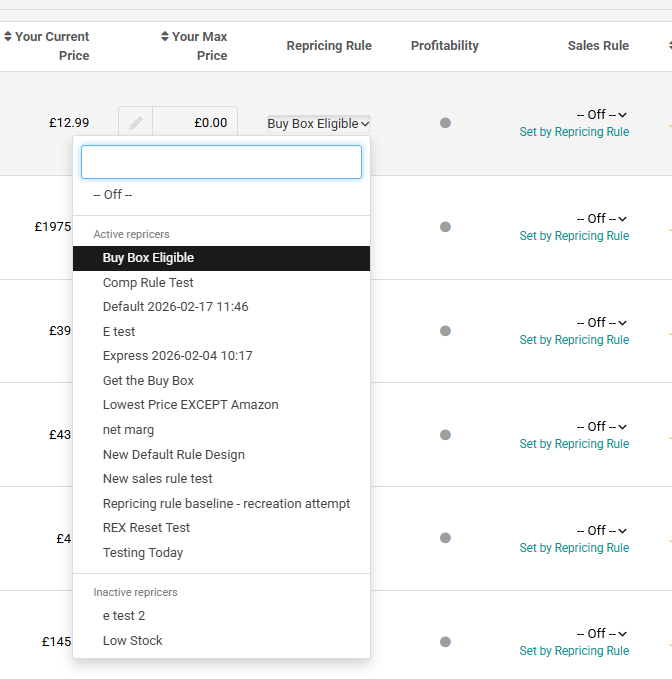Click profitability dot in £43 row
This screenshot has height=679, width=672.
445,435
